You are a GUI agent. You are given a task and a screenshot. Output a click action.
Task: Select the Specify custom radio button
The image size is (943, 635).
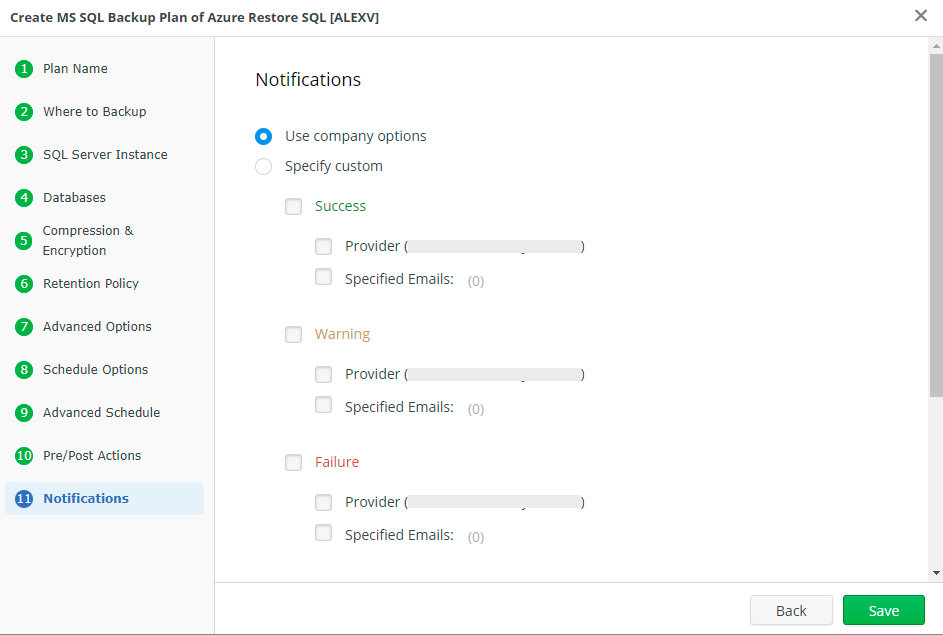coord(263,166)
